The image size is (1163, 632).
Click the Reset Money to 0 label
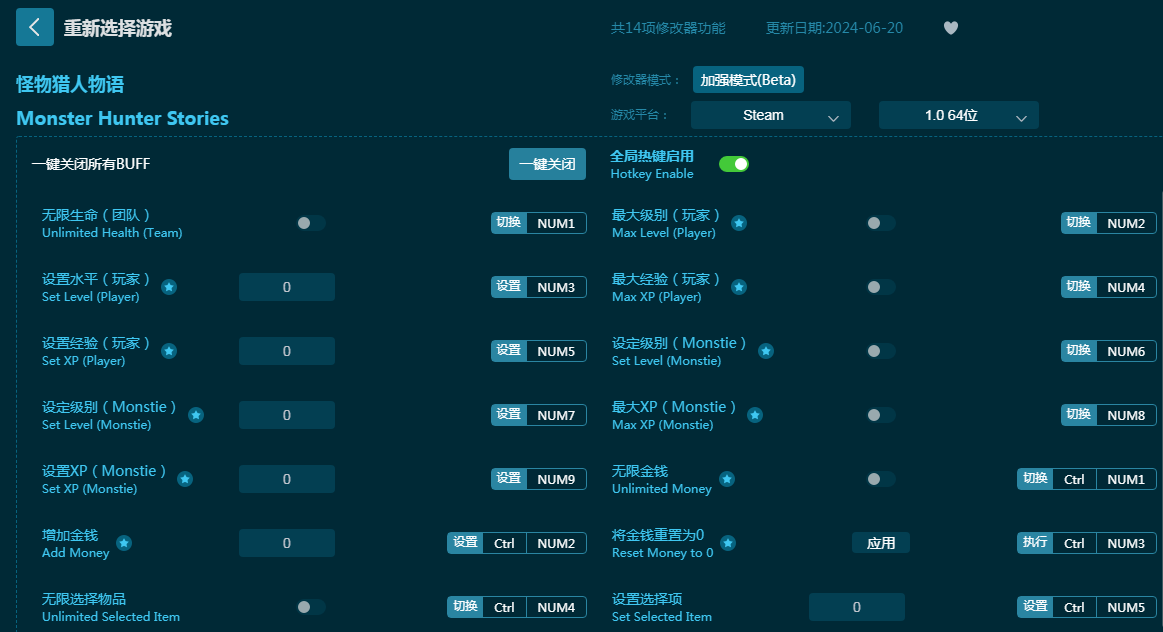(x=662, y=553)
